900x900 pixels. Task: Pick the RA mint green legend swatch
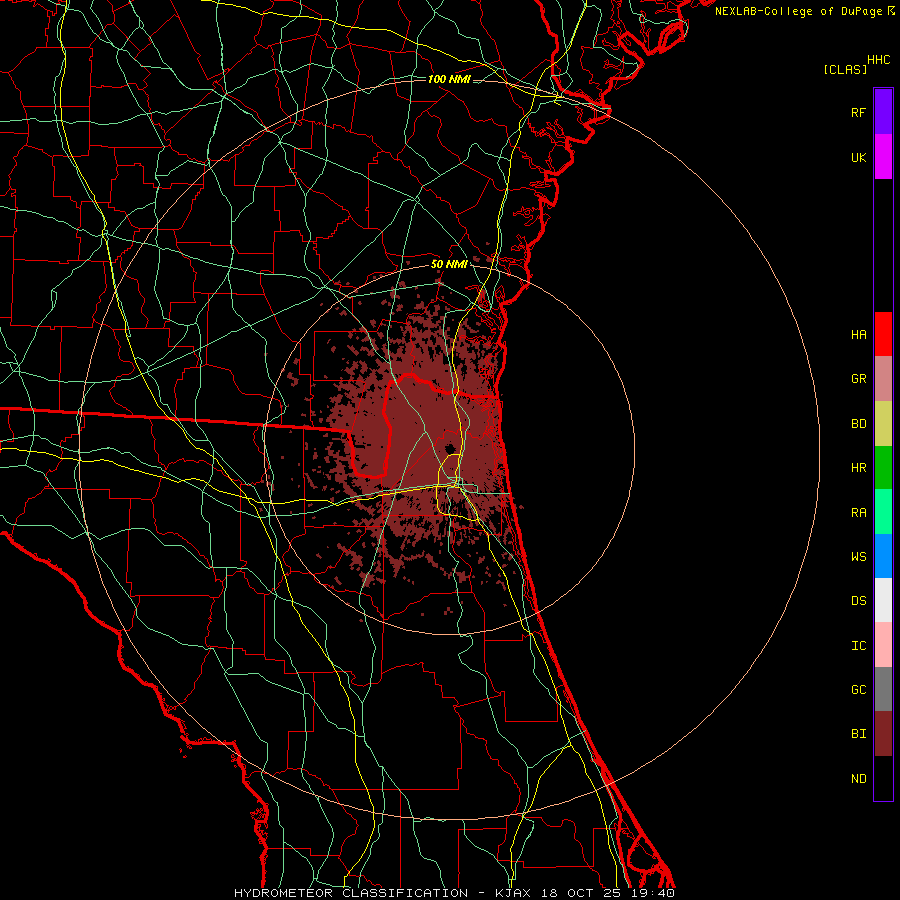[883, 512]
